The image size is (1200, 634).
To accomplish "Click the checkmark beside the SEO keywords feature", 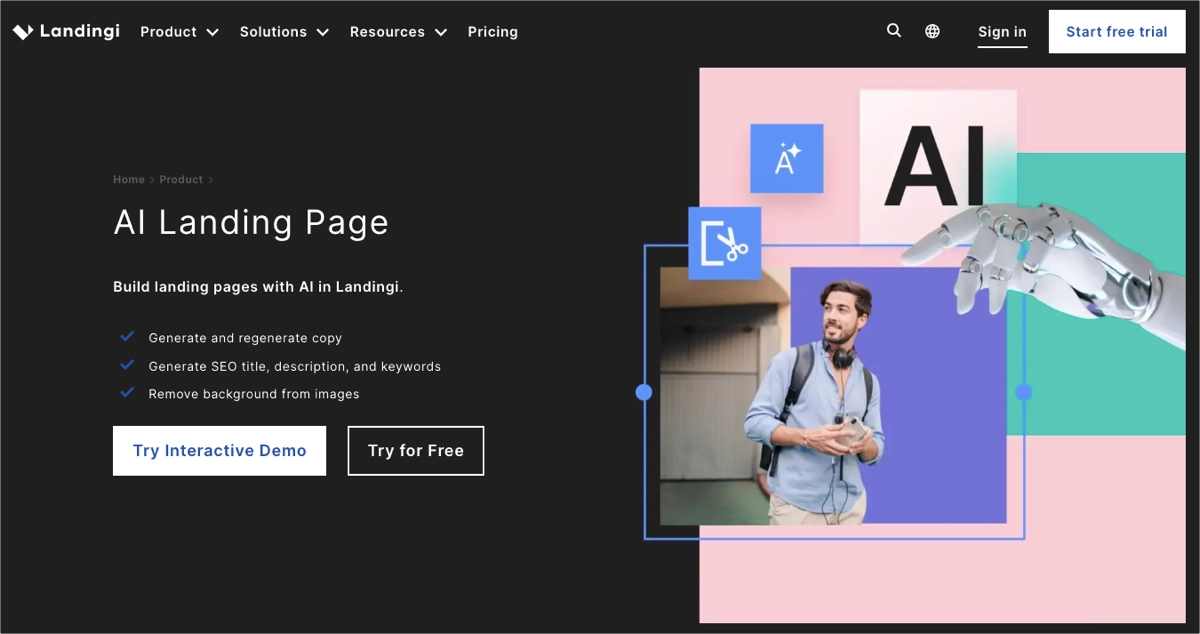I will pyautogui.click(x=127, y=364).
